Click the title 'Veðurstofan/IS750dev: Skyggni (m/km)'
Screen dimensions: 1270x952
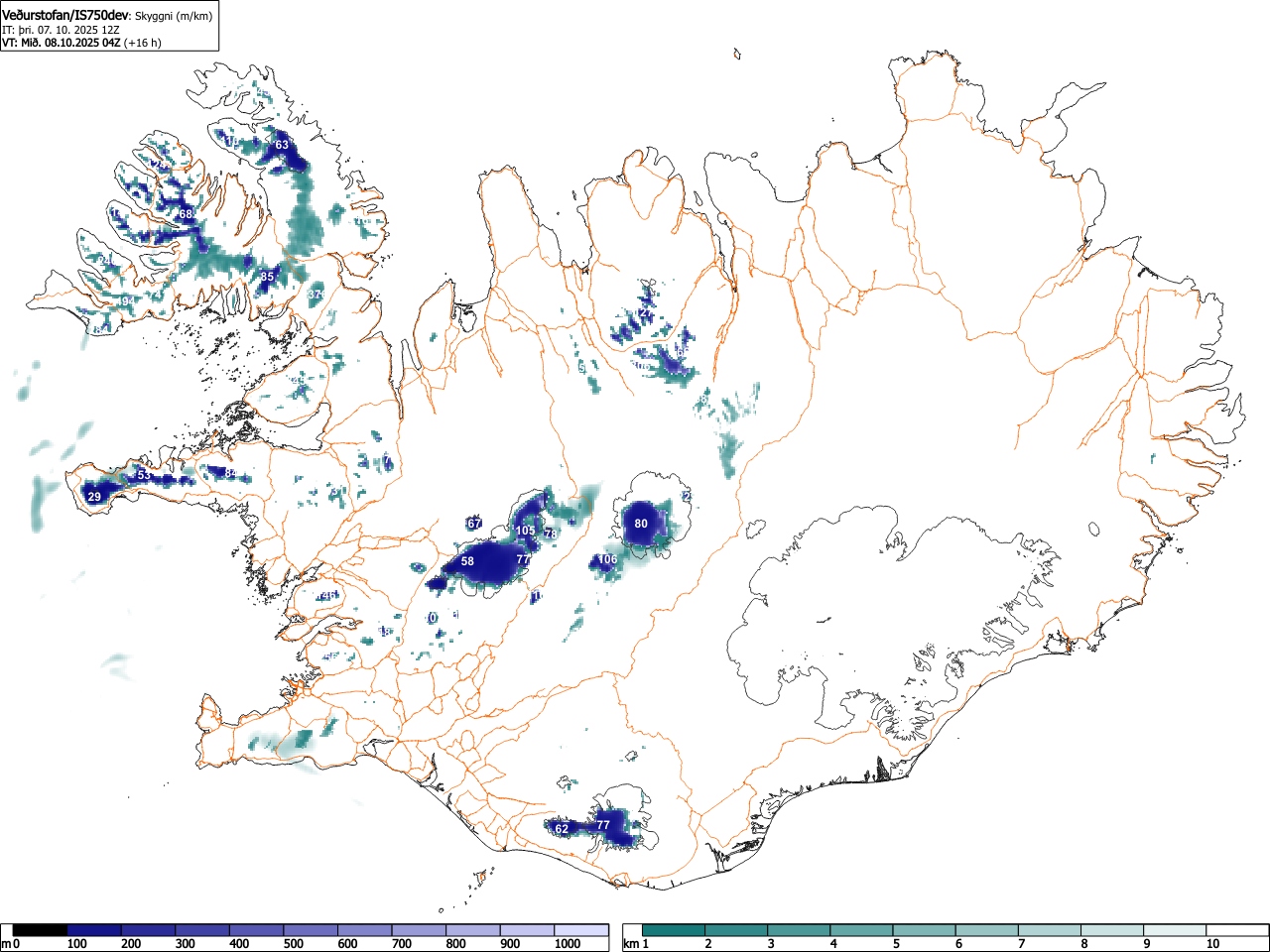coord(107,16)
